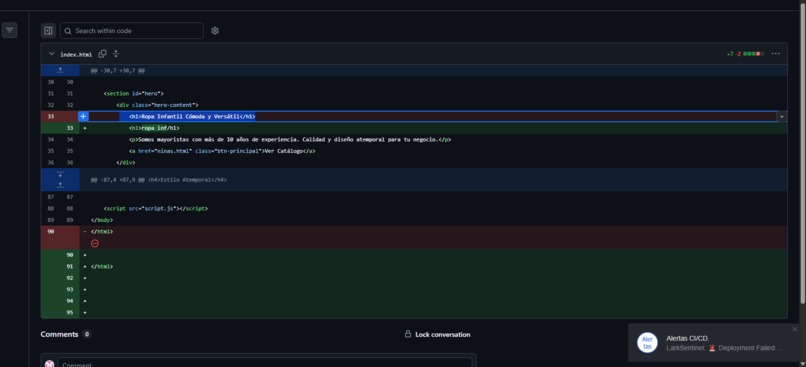The image size is (806, 367).
Task: Click the no-newline icon under line 90
Action: coord(95,243)
